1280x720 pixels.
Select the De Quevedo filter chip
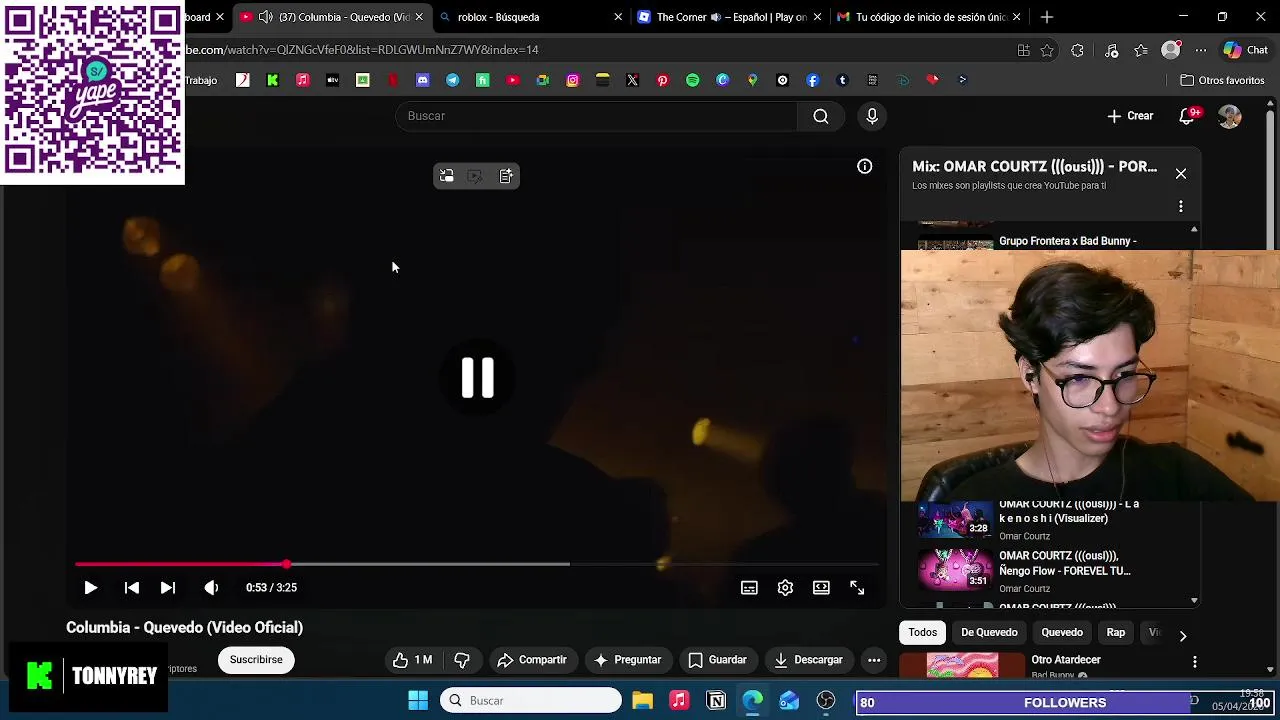tap(989, 632)
